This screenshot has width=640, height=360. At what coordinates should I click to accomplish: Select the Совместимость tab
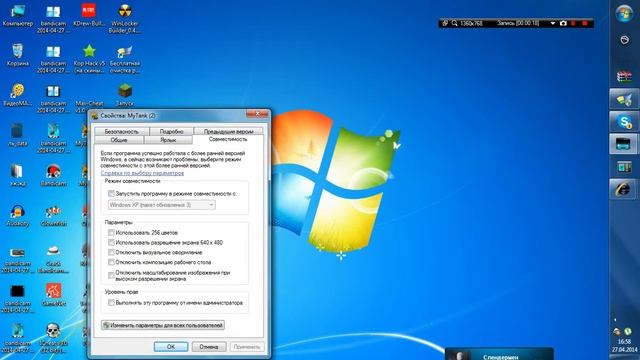(228, 140)
